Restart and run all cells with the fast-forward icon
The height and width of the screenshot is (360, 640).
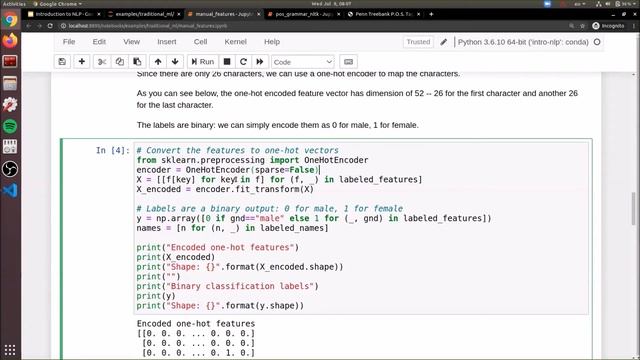[260, 62]
